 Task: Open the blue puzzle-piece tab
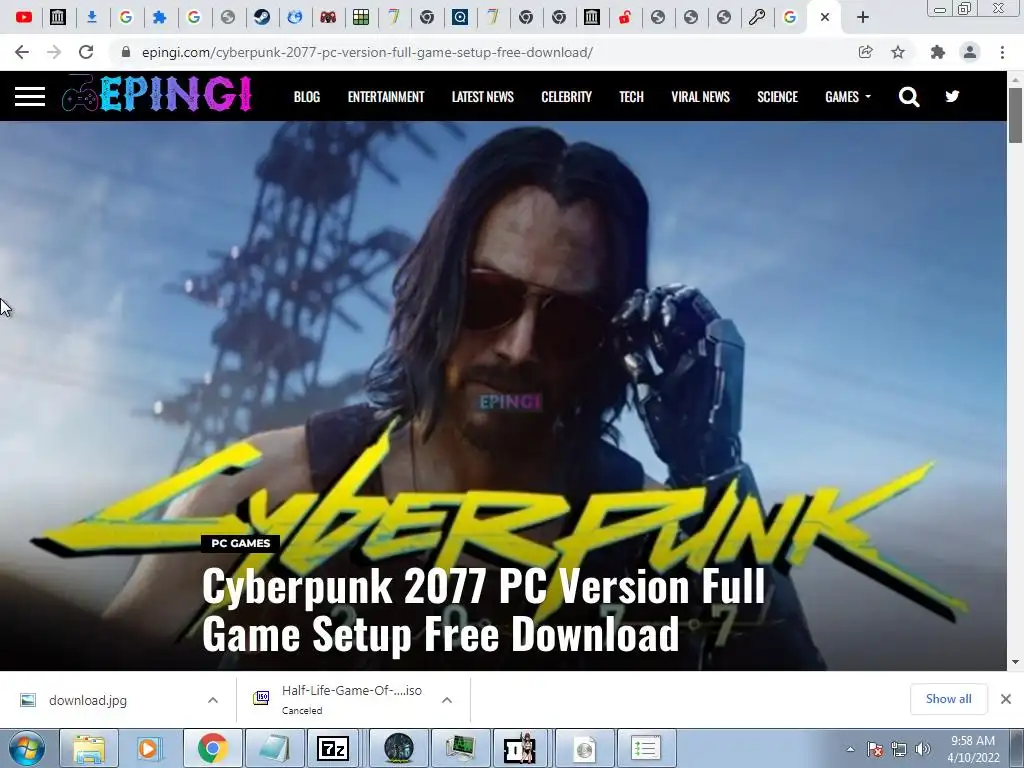[x=159, y=18]
